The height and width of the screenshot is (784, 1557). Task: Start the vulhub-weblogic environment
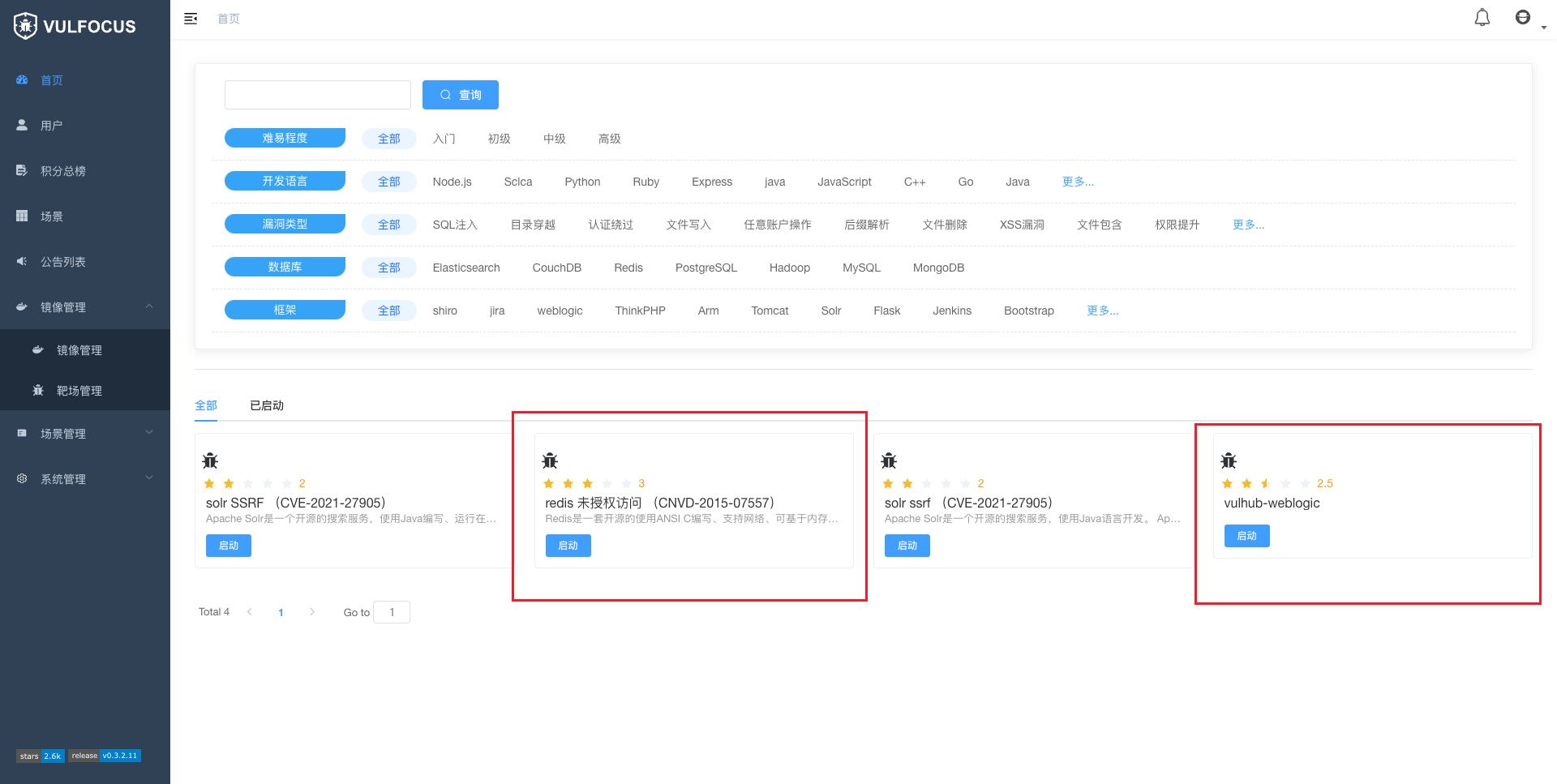(x=1246, y=536)
